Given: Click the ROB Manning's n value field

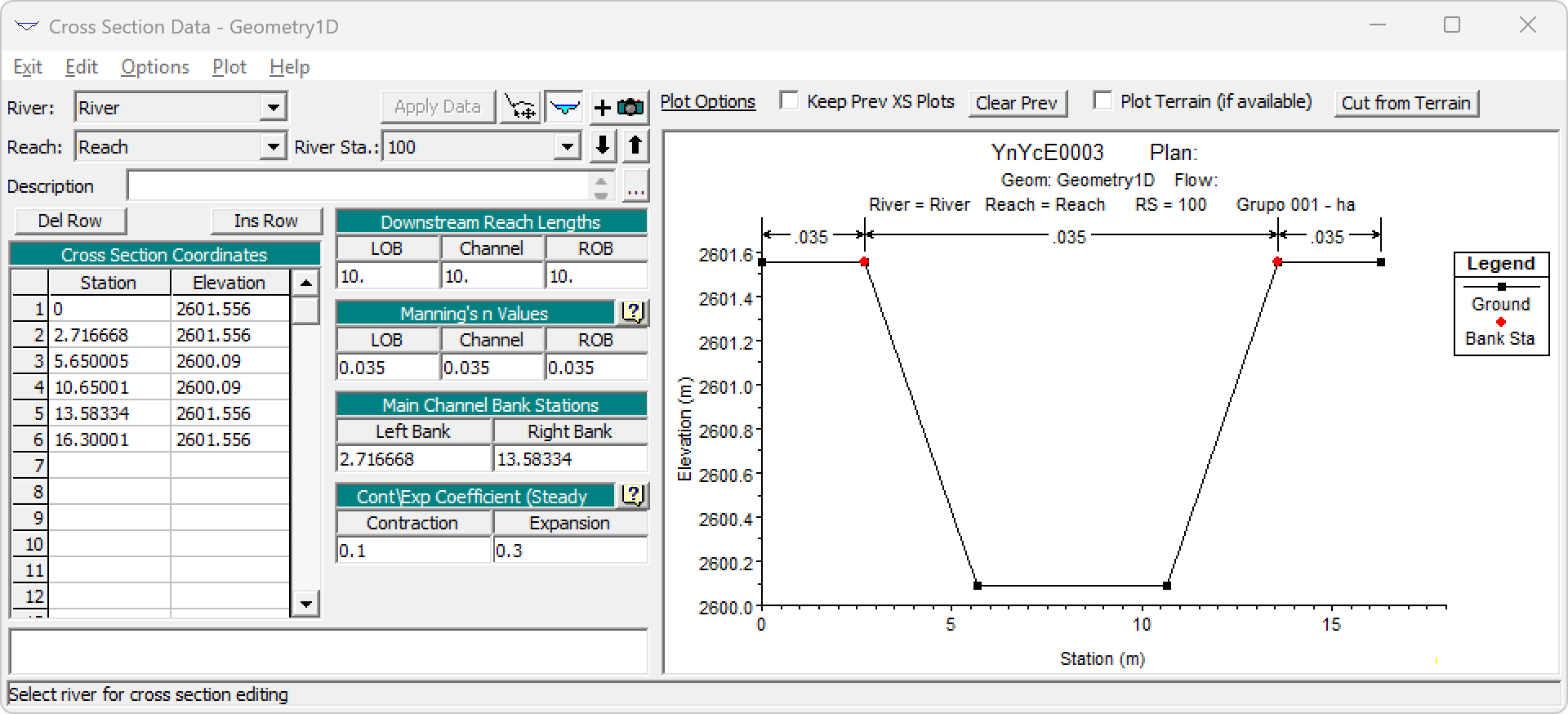Looking at the screenshot, I should pos(597,368).
